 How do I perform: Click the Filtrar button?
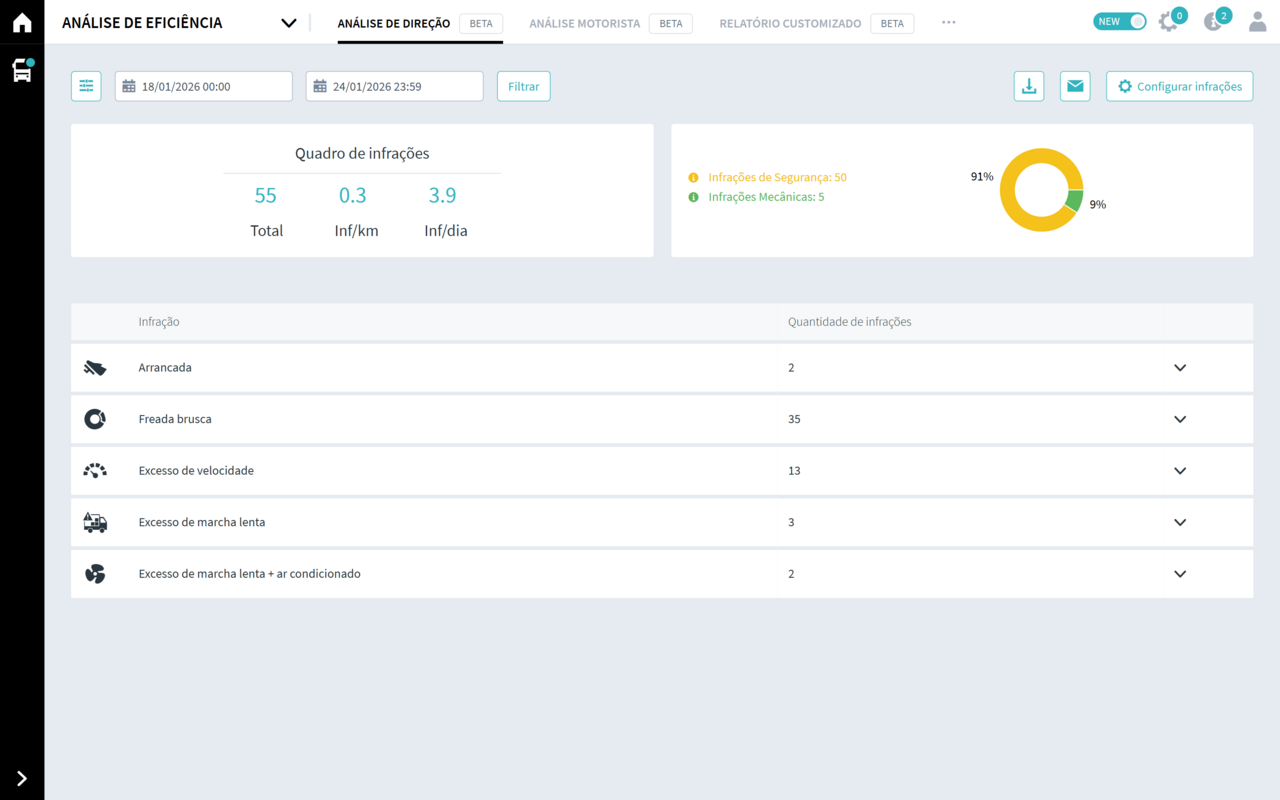coord(523,87)
